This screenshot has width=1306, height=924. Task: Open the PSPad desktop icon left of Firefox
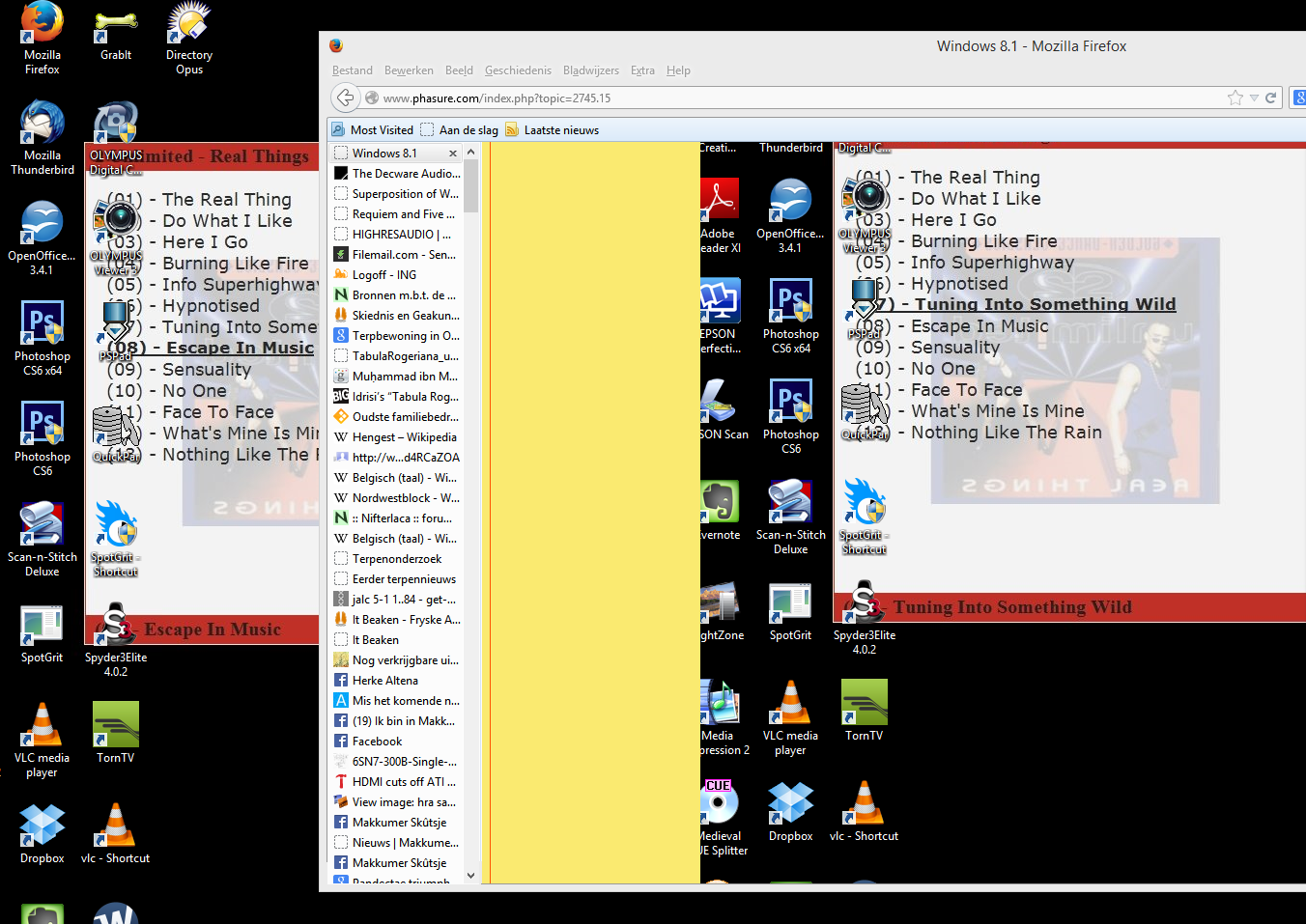[115, 331]
